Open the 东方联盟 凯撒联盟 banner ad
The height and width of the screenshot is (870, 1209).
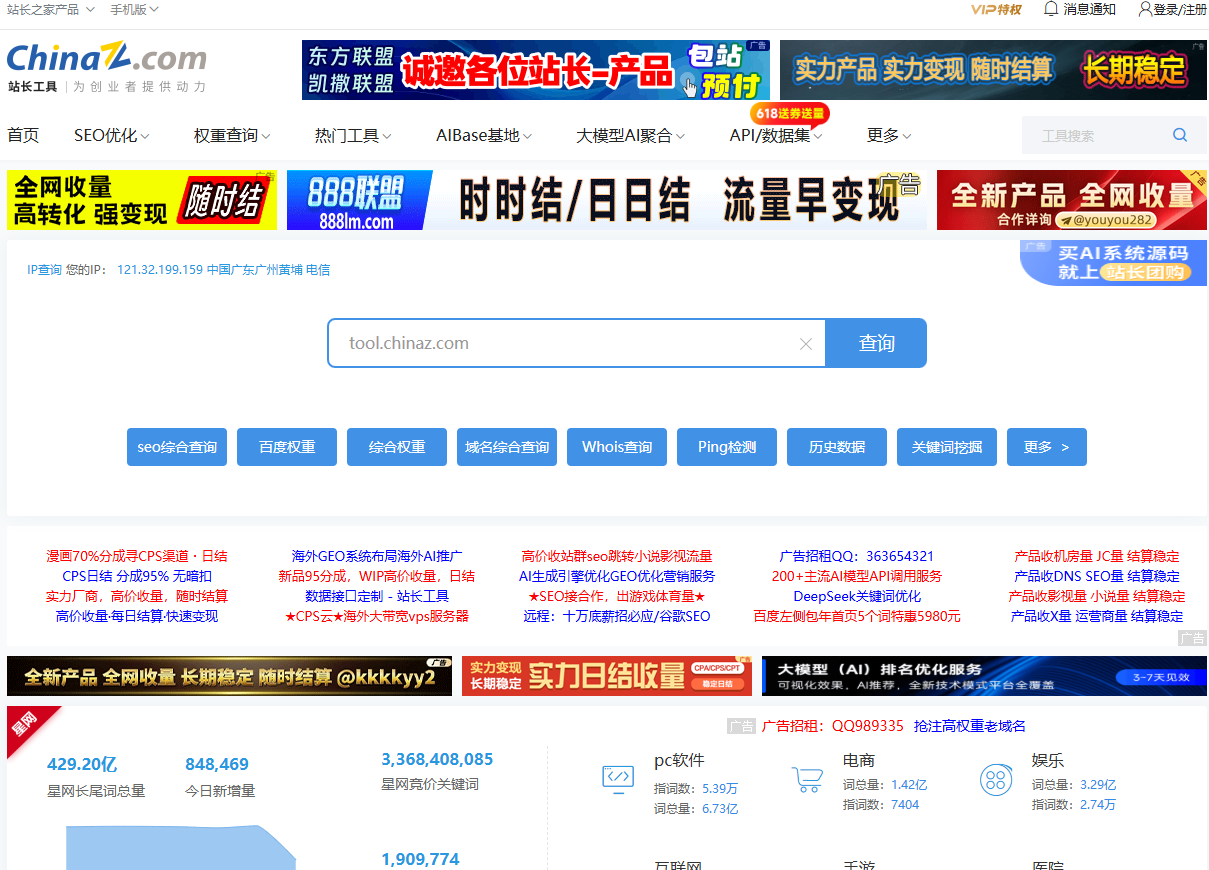coord(536,70)
